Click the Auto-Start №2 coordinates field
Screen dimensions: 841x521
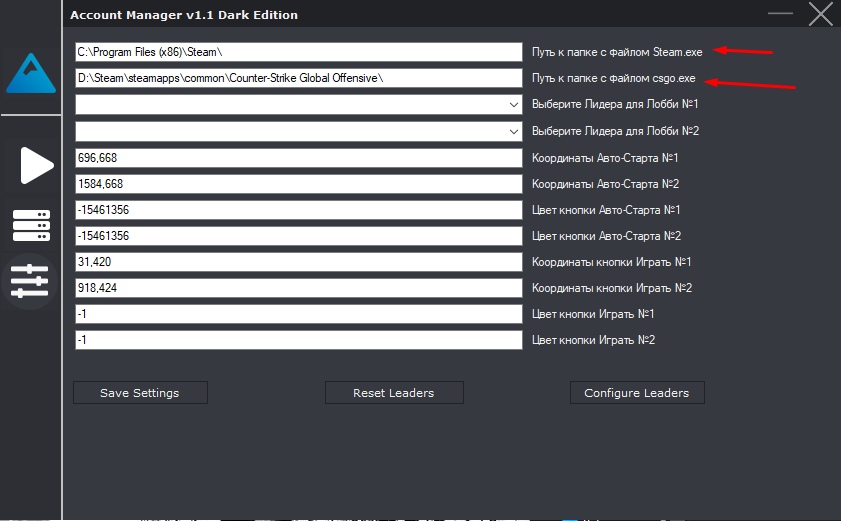click(x=299, y=184)
